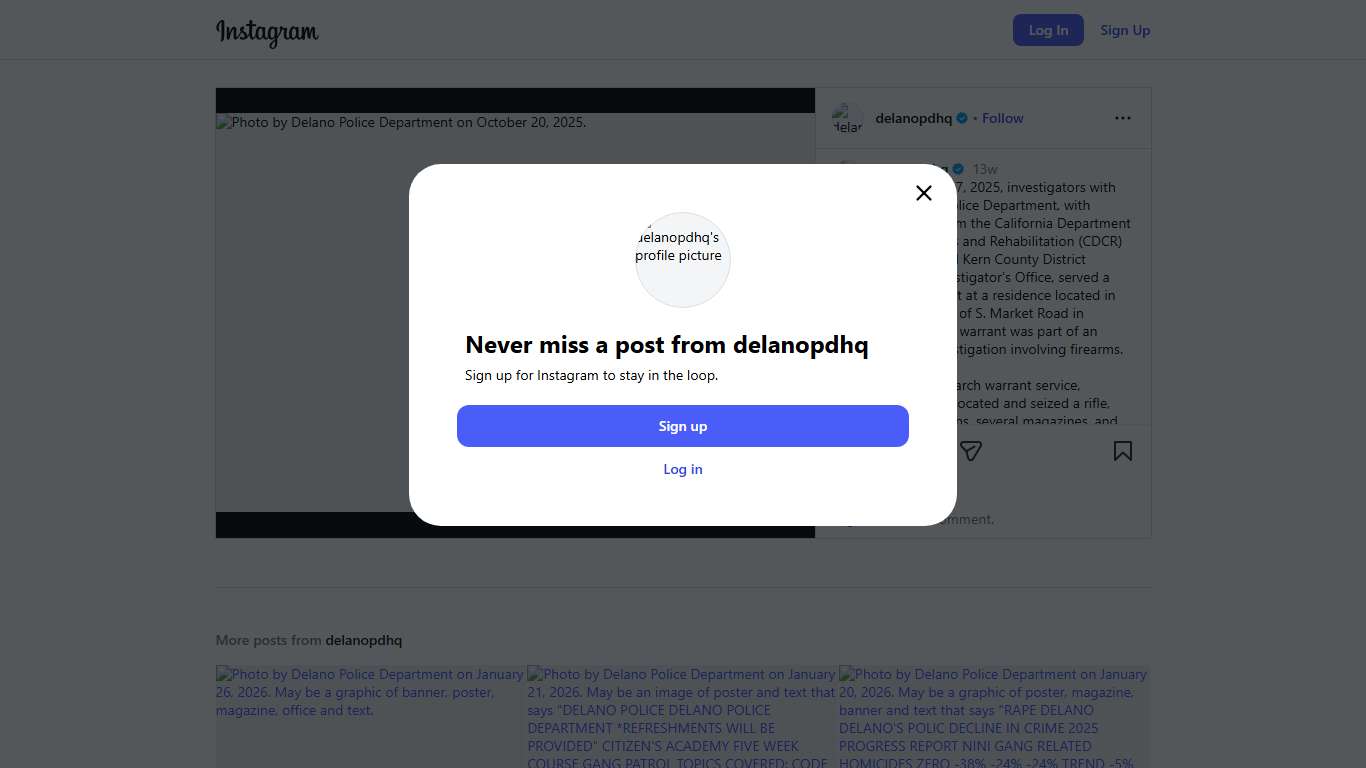Close the sign-up popup with the X
1366x768 pixels.
[x=924, y=193]
